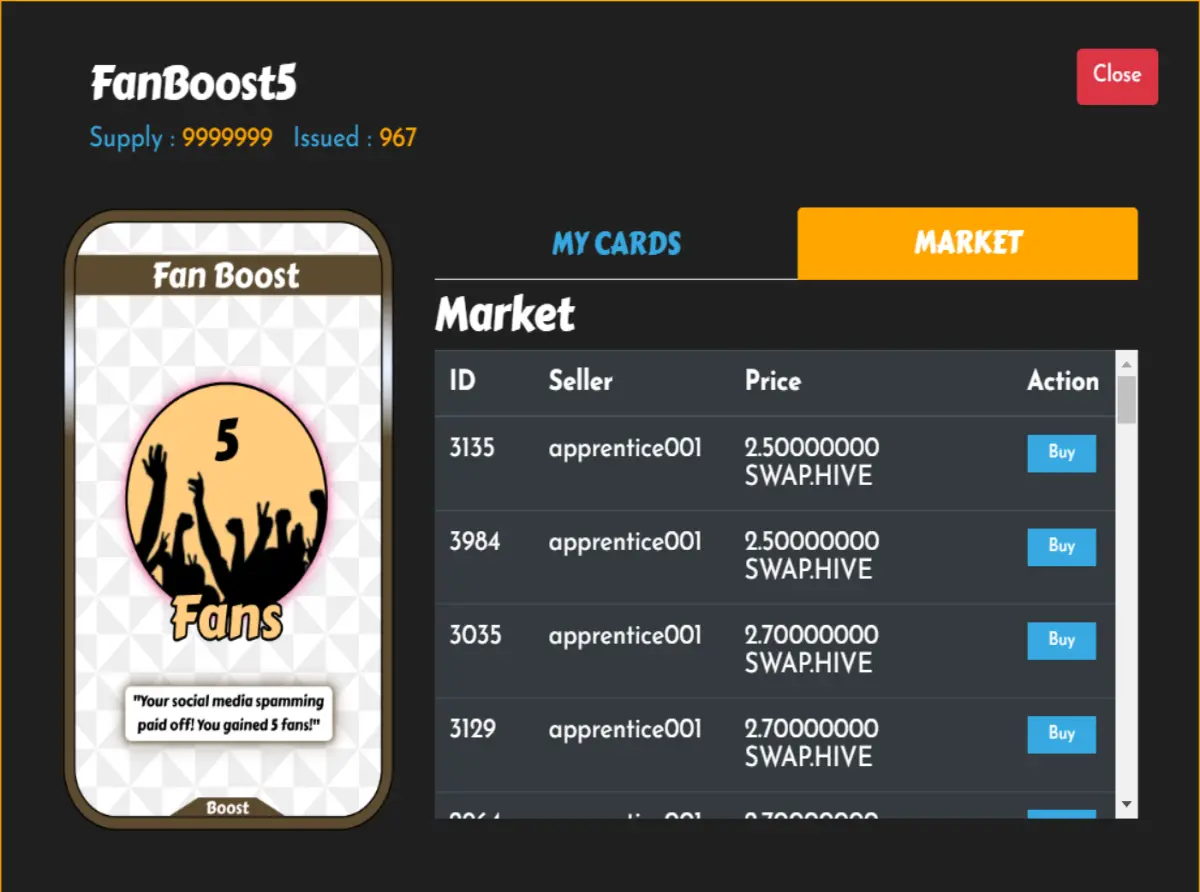Click price 2.70000000 SWAP.HIVE in row 3035
Image resolution: width=1200 pixels, height=892 pixels.
(812, 650)
